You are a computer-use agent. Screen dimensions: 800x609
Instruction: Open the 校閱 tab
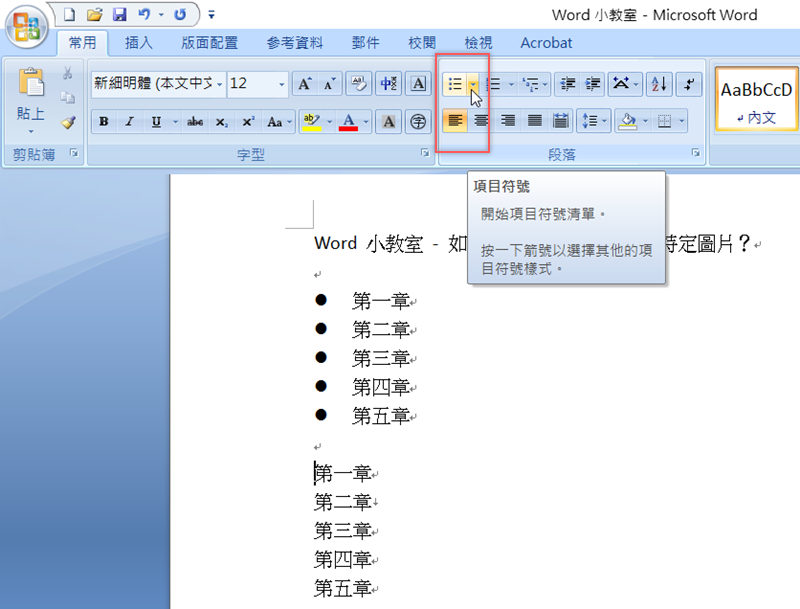[x=422, y=43]
